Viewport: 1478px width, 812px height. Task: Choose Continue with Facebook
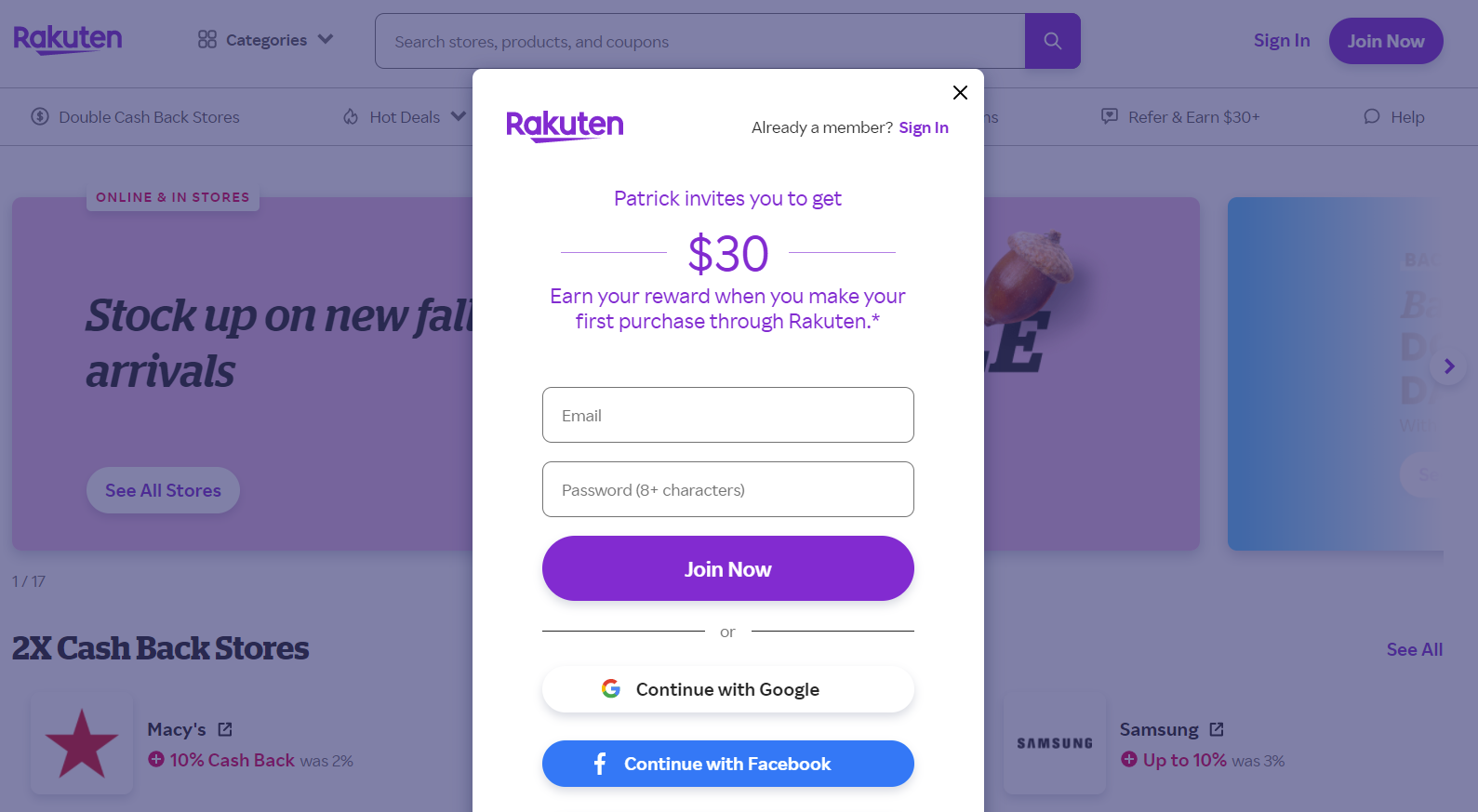tap(728, 764)
